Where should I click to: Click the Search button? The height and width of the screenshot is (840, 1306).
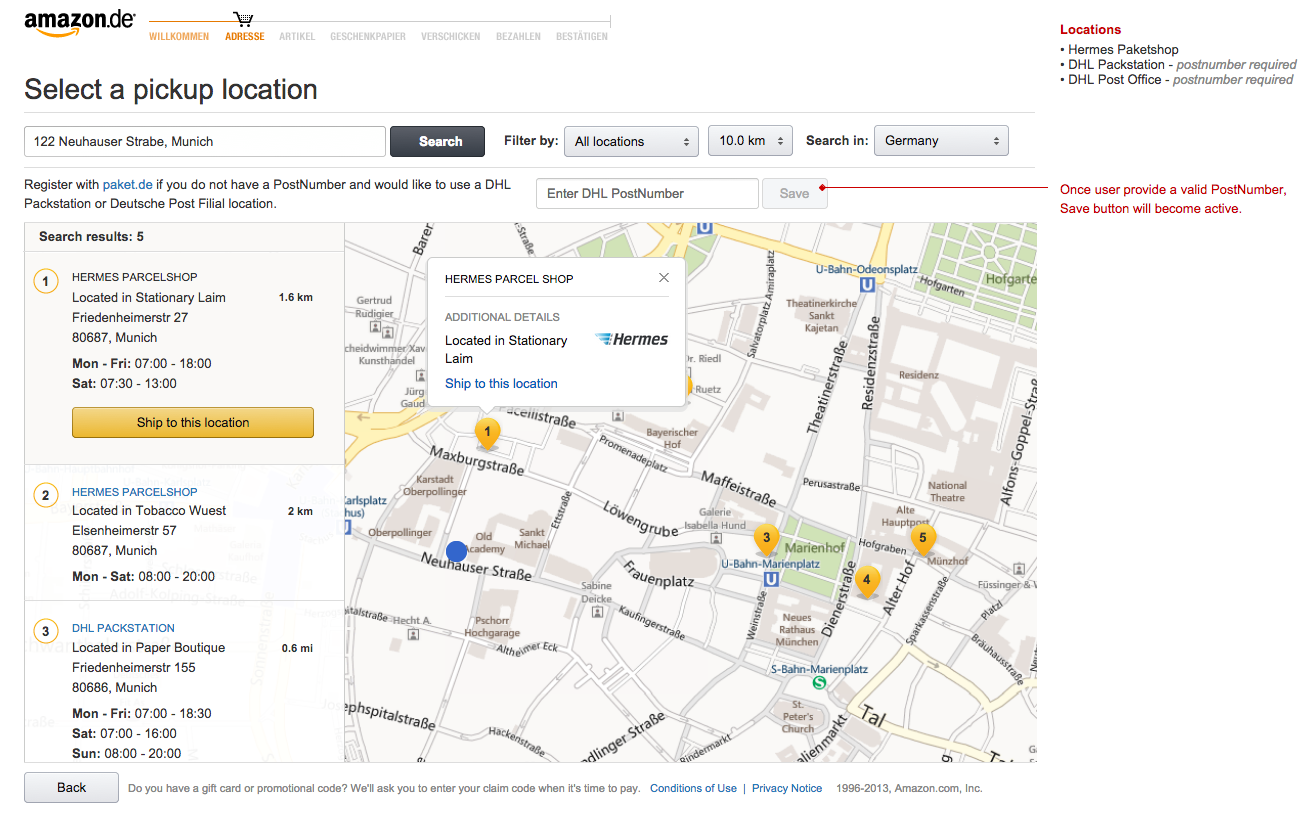pyautogui.click(x=437, y=141)
